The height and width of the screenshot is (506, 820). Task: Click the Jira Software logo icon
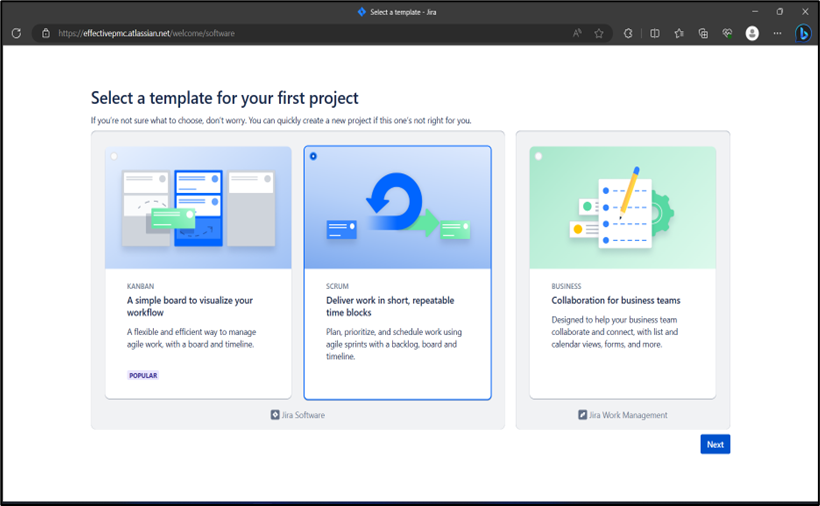click(x=275, y=415)
